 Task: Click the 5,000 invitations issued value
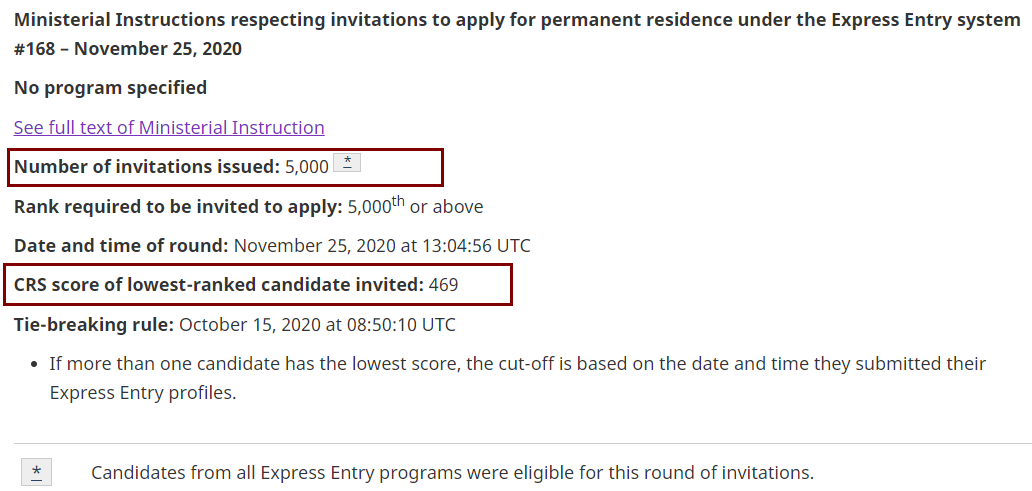[307, 167]
